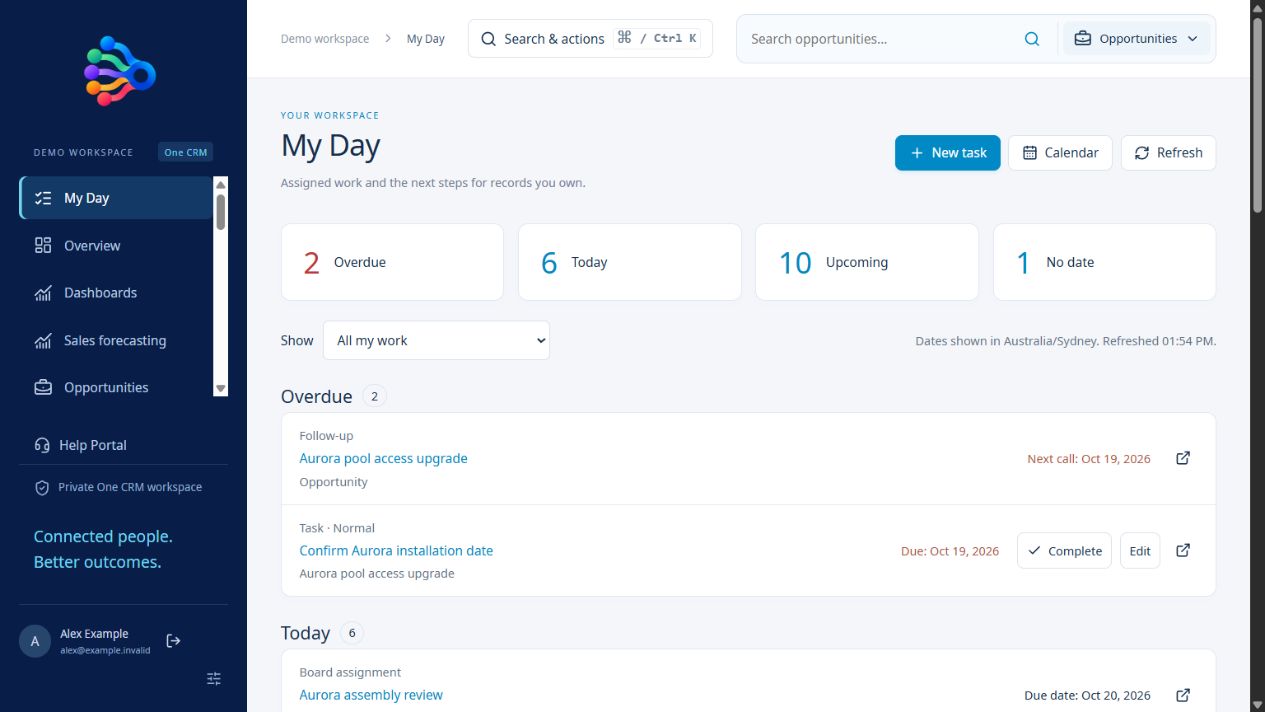Click the Opportunities briefcase icon in sidebar

(43, 387)
